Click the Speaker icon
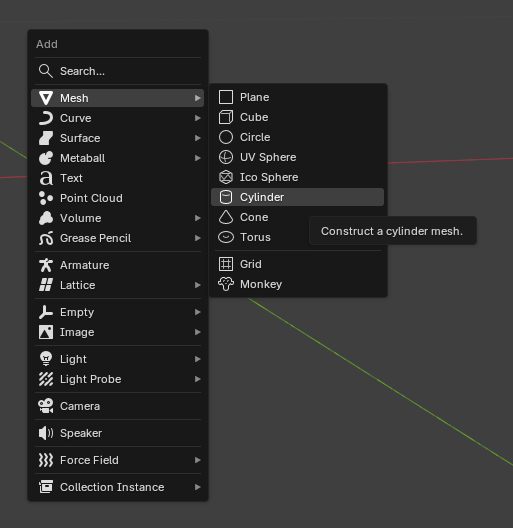The image size is (513, 528). coord(46,433)
